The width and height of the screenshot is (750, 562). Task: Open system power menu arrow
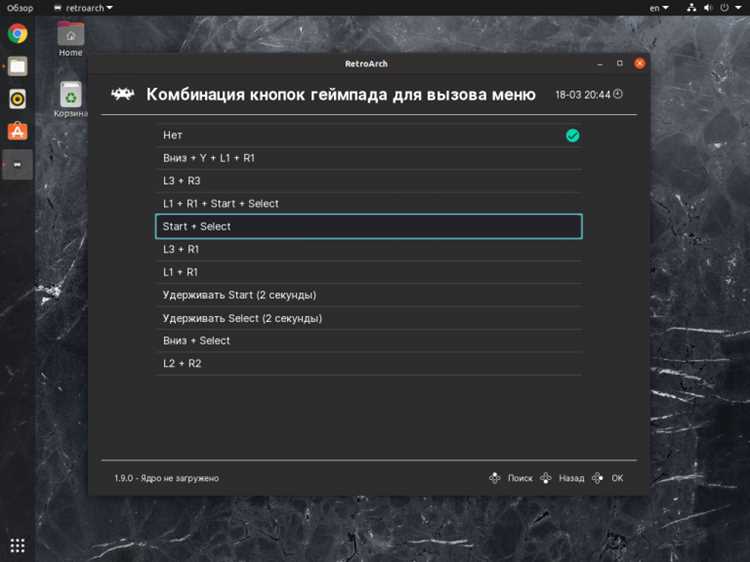click(739, 8)
